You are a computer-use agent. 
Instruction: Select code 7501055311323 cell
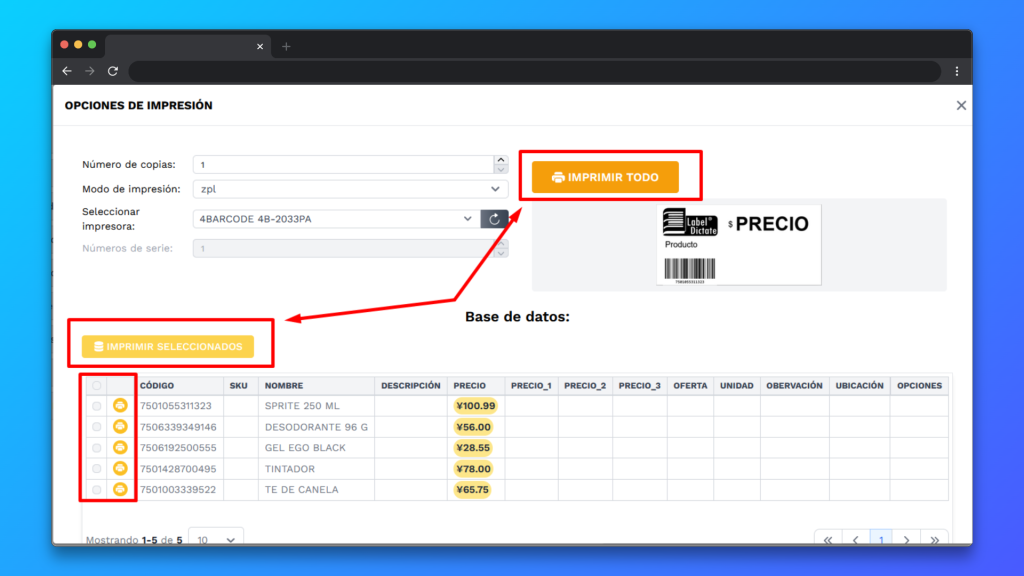click(x=176, y=406)
